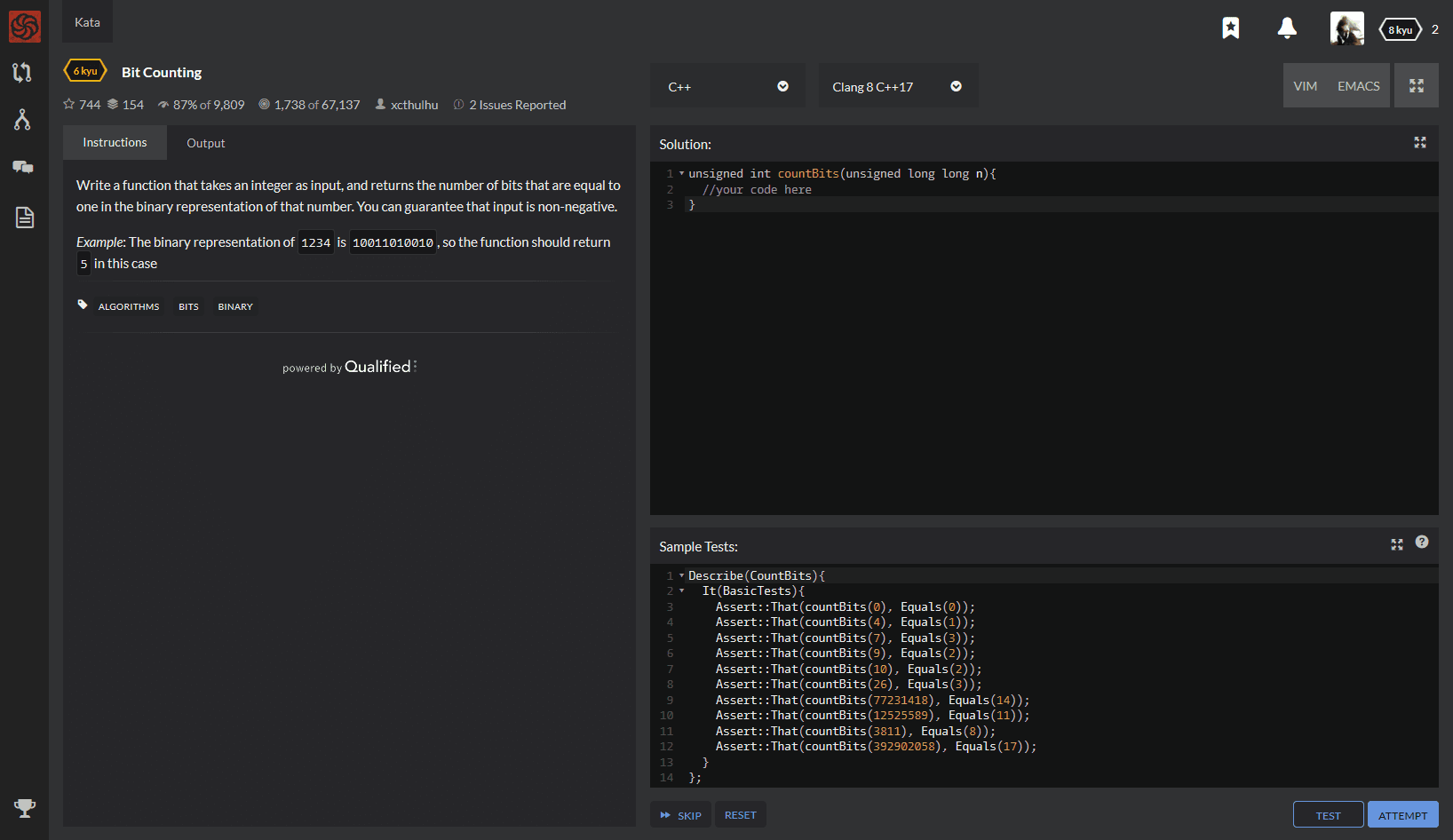This screenshot has height=840, width=1453.
Task: Run the TEST button
Action: click(1328, 814)
